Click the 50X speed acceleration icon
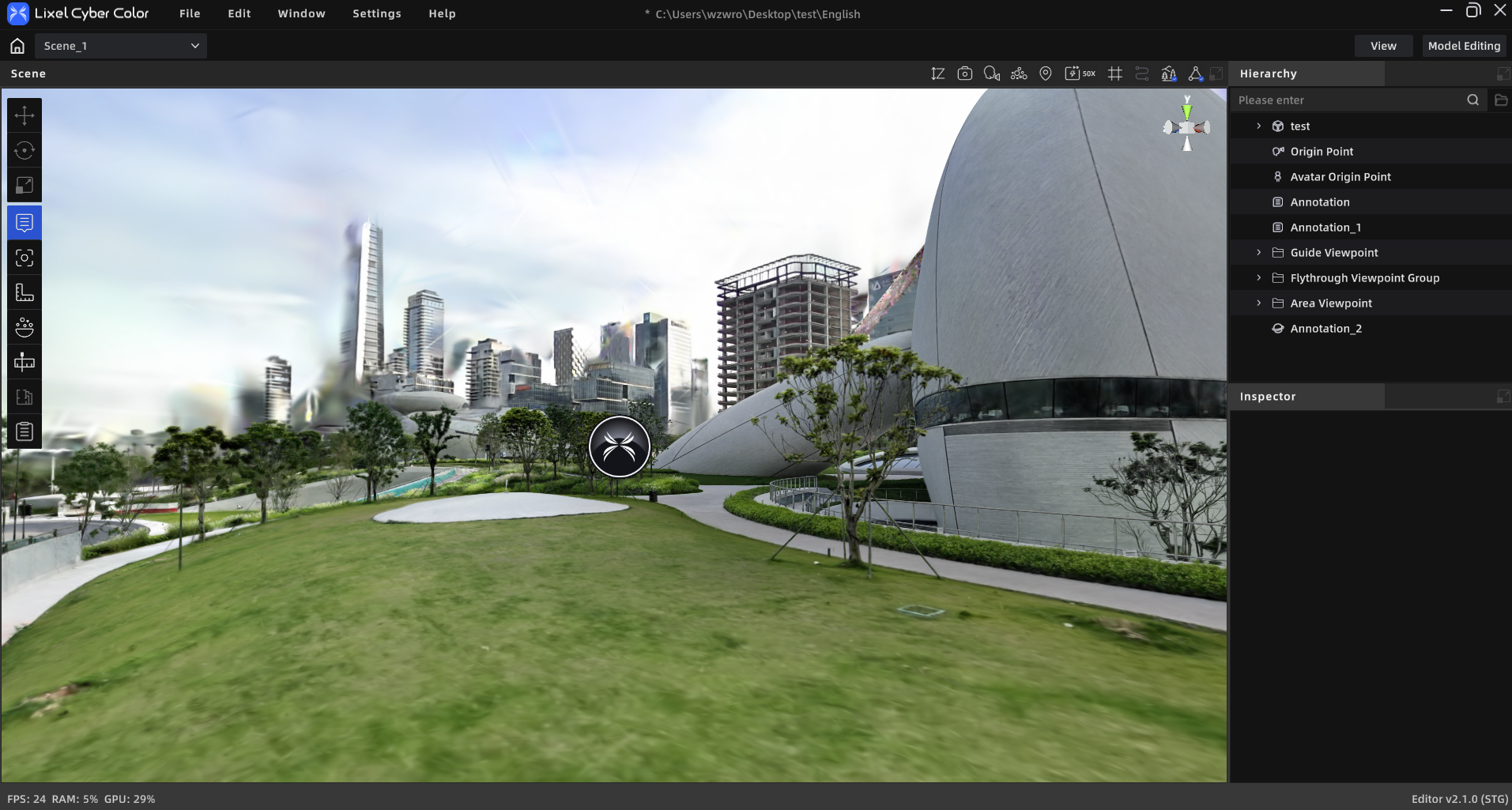The height and width of the screenshot is (810, 1512). [1080, 73]
